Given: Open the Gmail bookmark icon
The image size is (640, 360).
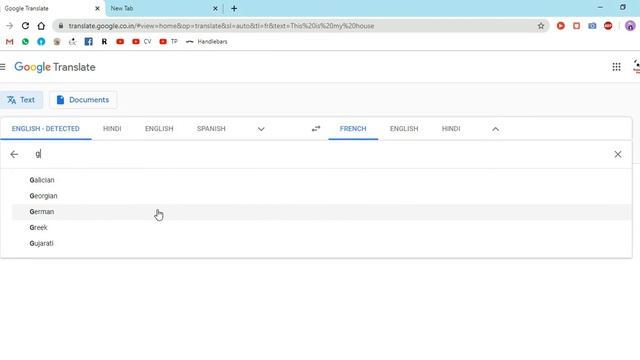Looking at the screenshot, I should 9,42.
